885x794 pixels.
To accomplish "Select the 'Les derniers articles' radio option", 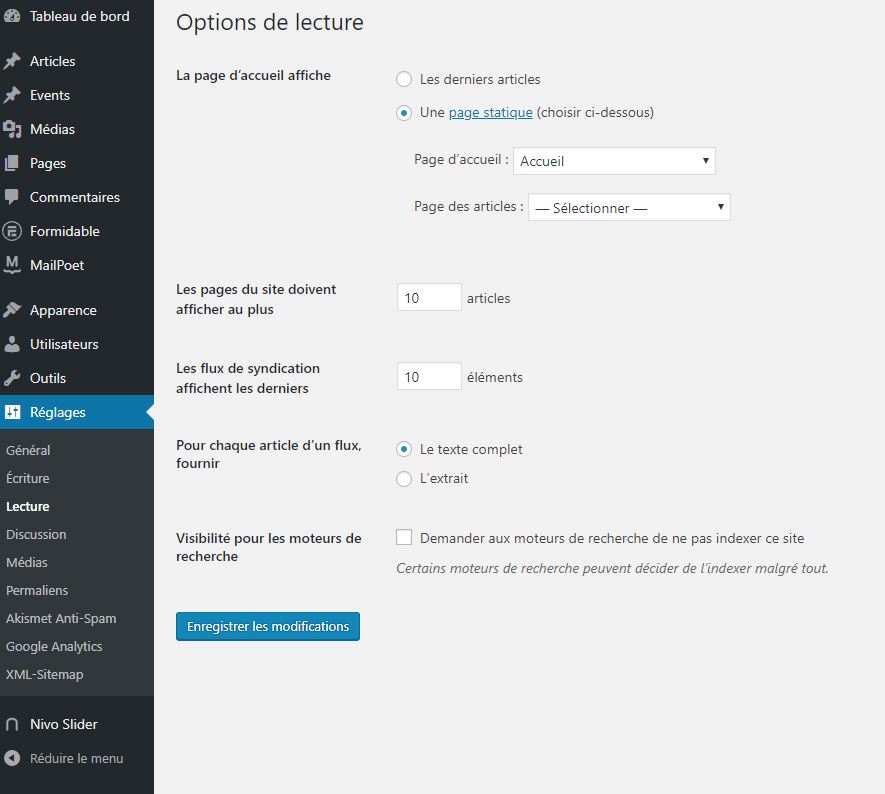I will point(404,79).
